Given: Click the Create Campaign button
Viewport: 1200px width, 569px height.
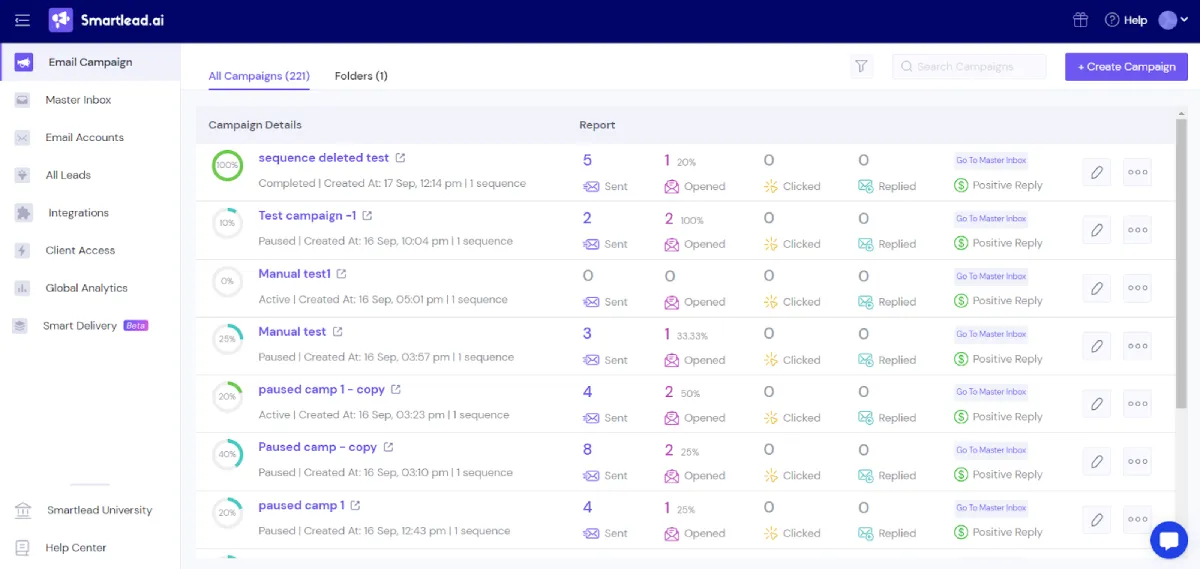Looking at the screenshot, I should (x=1126, y=67).
